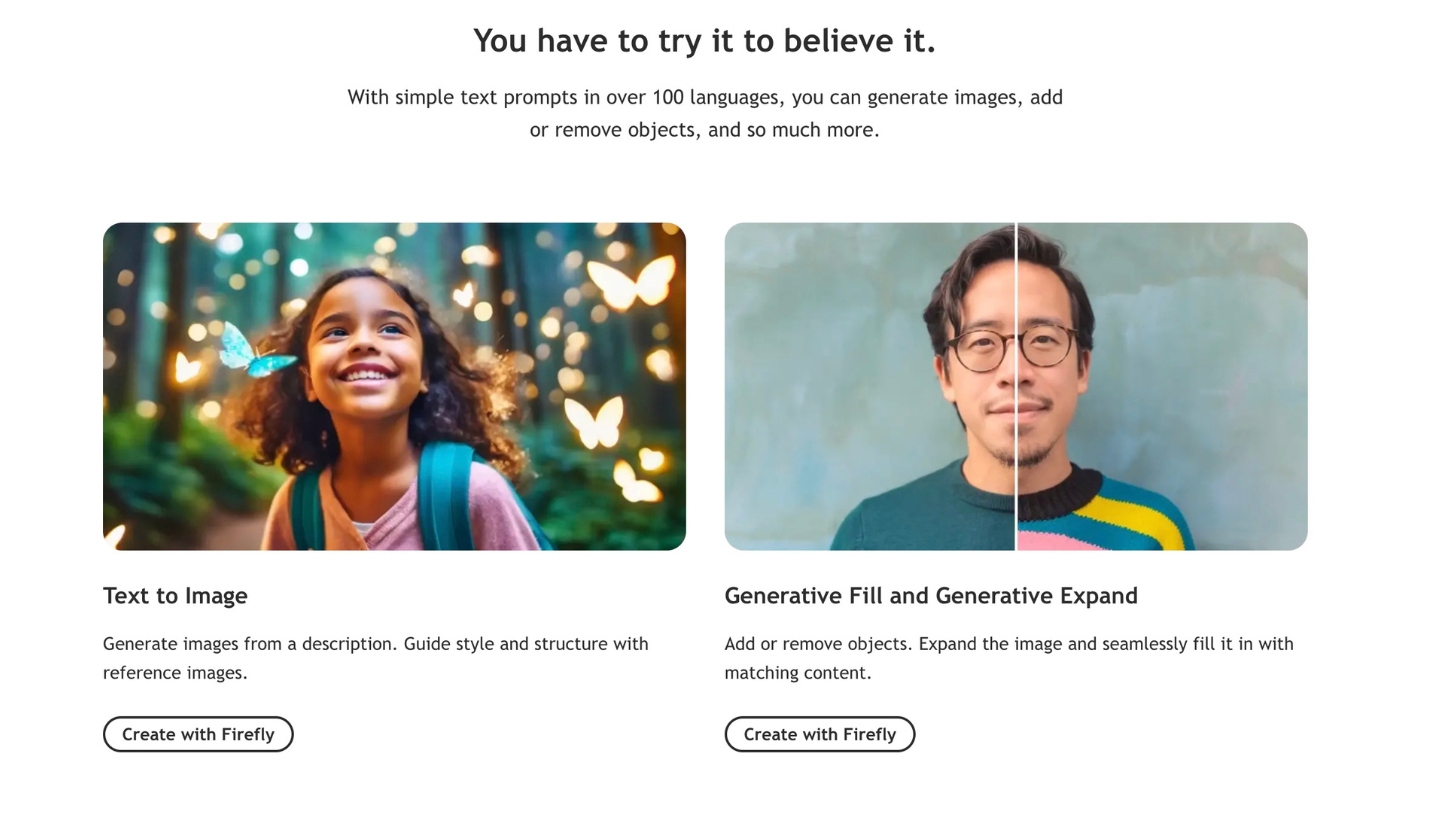Click the girl's smiling face
Viewport: 1456px width, 816px height.
pyautogui.click(x=365, y=350)
